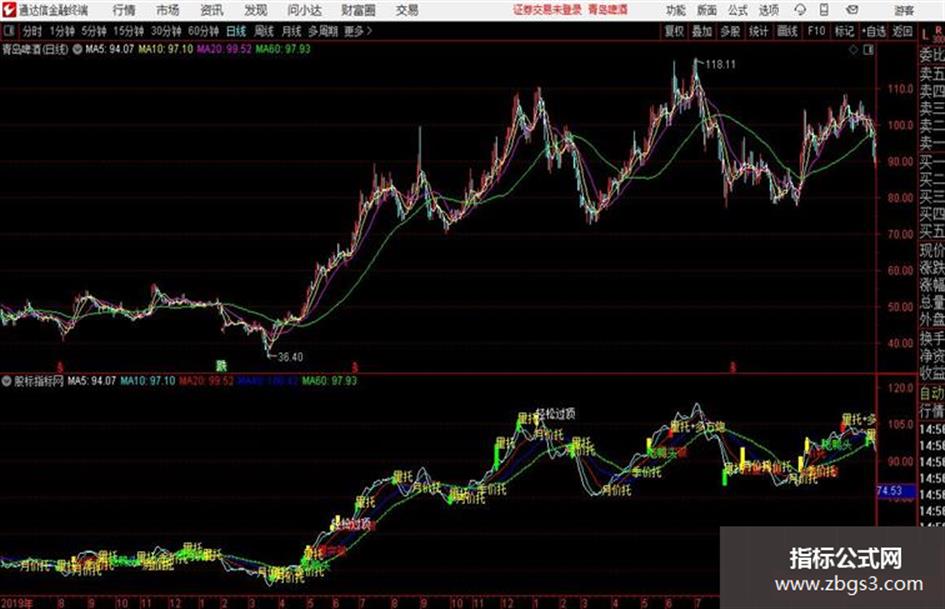945x609 pixels.
Task: Click the 复权 toolbar button
Action: click(x=674, y=31)
